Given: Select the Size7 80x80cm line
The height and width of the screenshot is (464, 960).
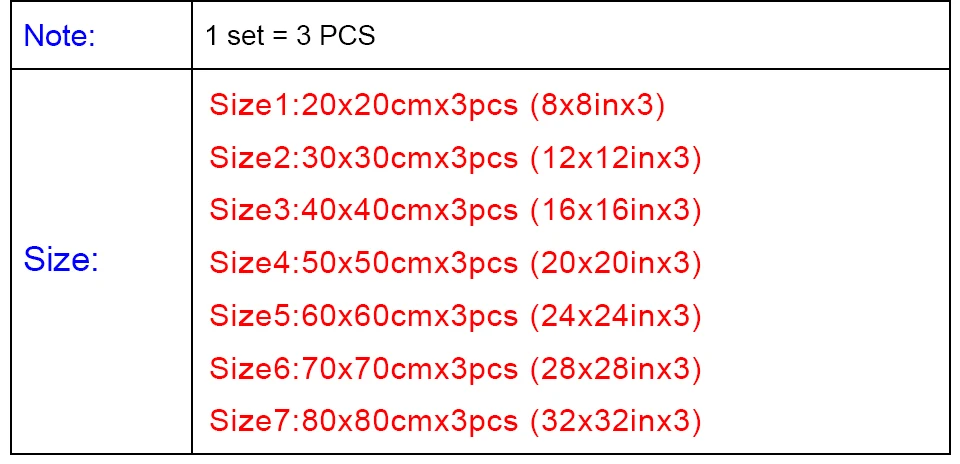Looking at the screenshot, I should pyautogui.click(x=456, y=421).
